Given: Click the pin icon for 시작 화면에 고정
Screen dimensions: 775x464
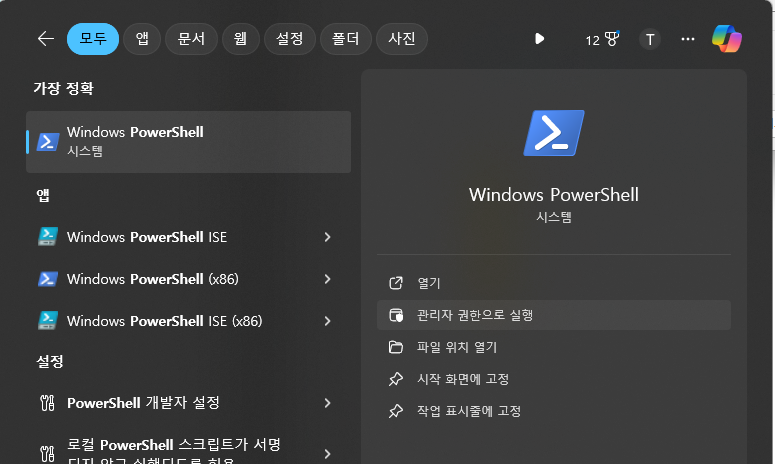Looking at the screenshot, I should pyautogui.click(x=396, y=379).
